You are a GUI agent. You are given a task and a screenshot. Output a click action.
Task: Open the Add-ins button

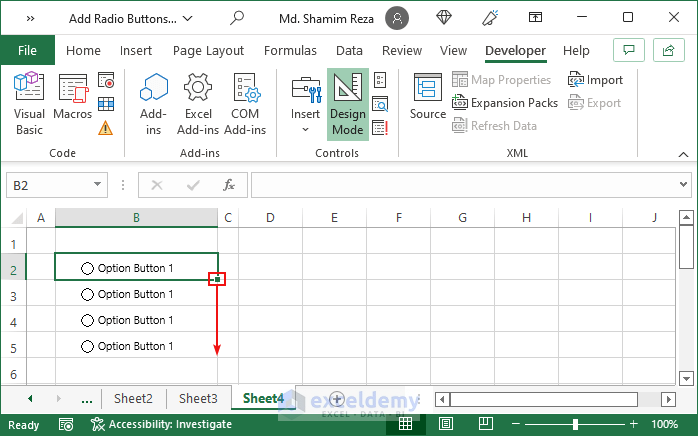[x=153, y=104]
